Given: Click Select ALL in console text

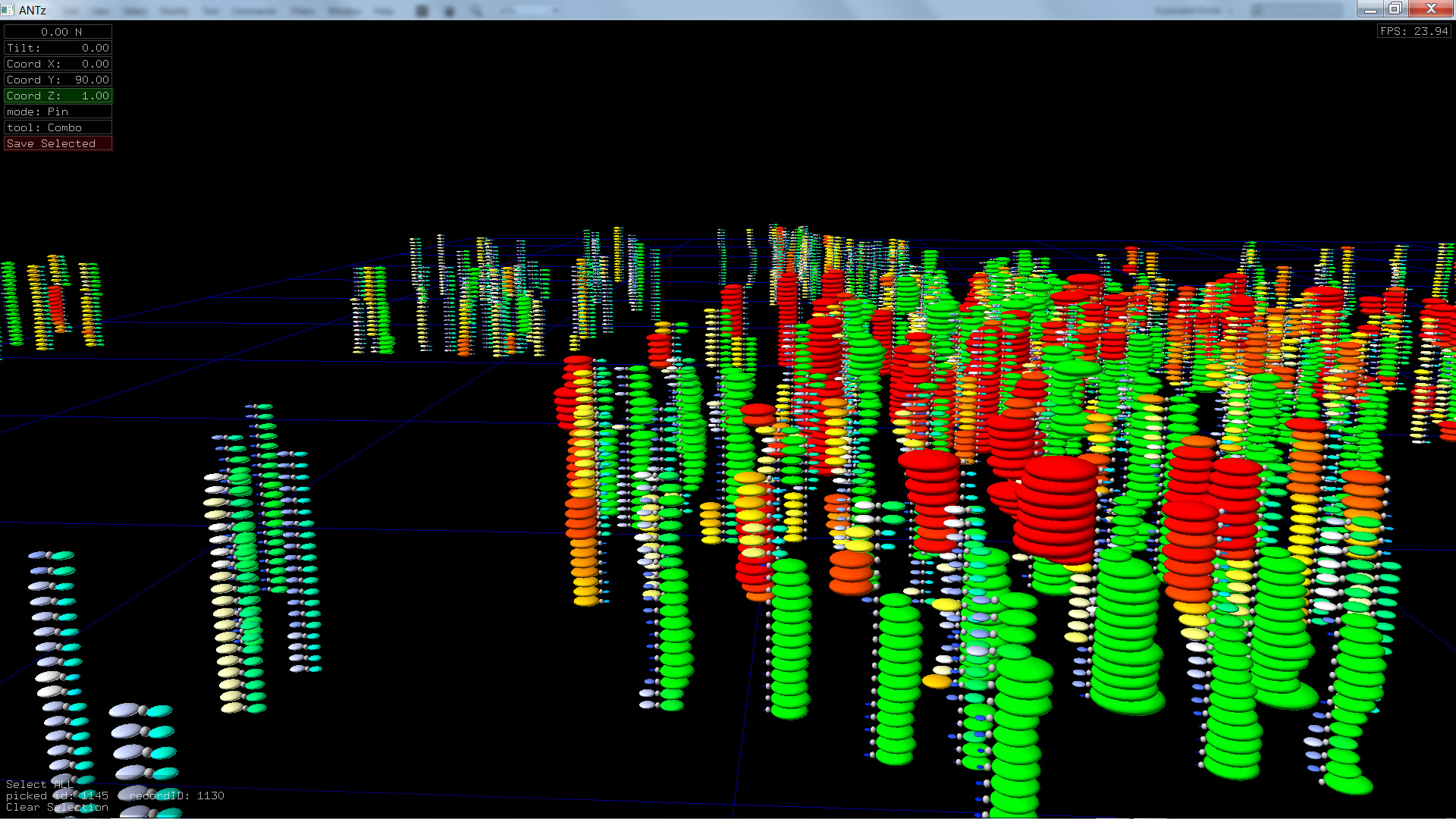Looking at the screenshot, I should point(38,784).
